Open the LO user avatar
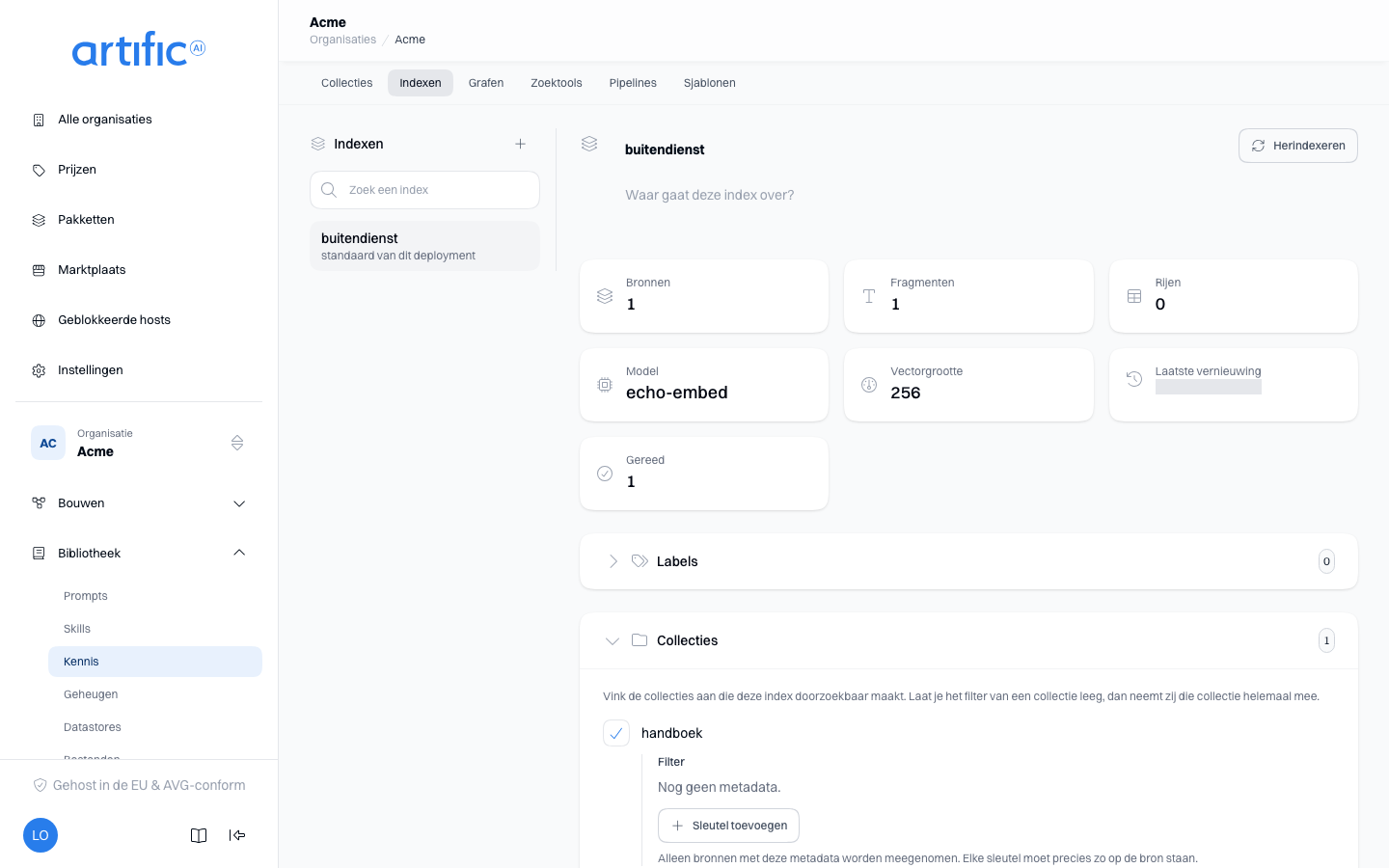The image size is (1389, 868). [41, 835]
